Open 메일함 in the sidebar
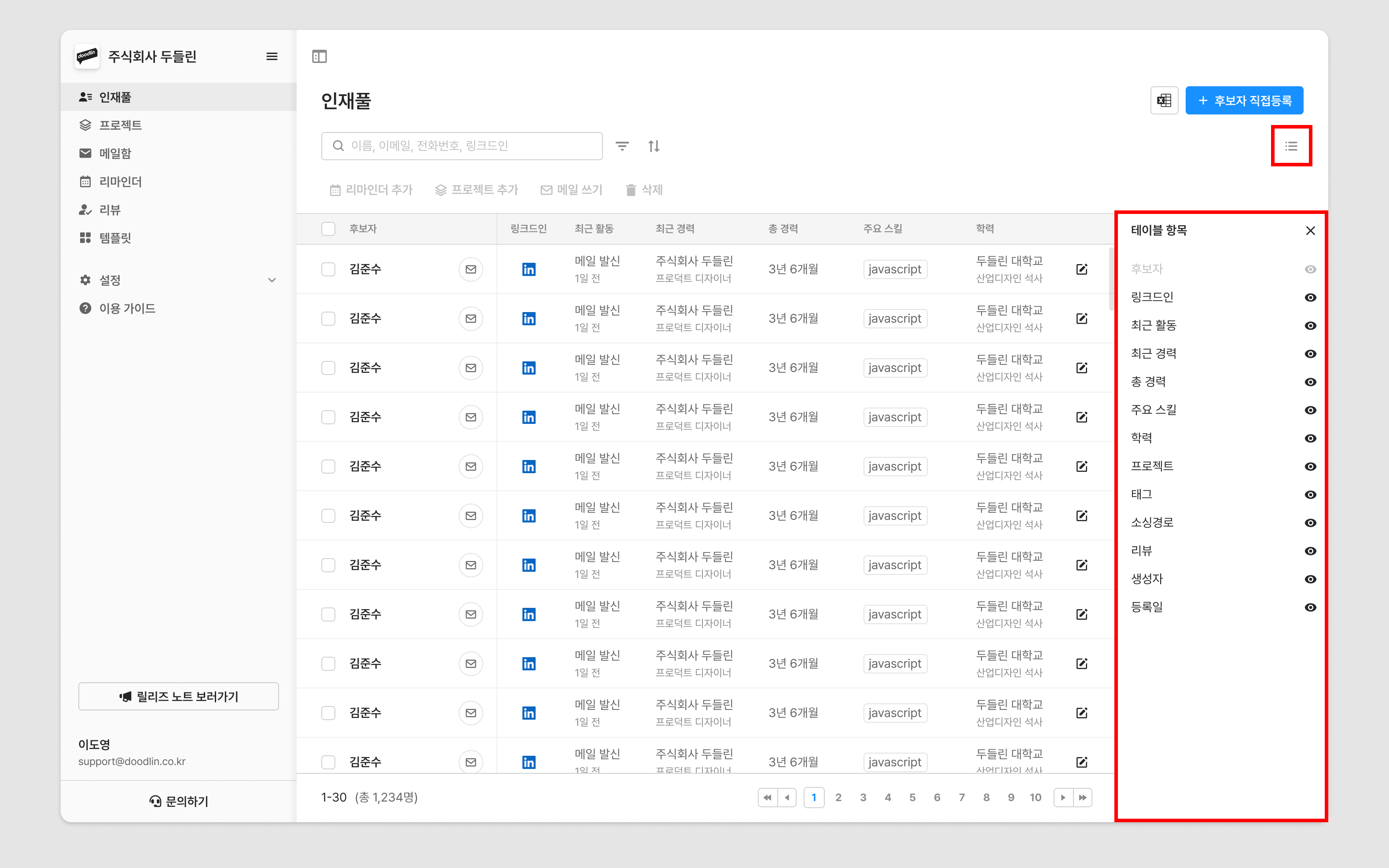Image resolution: width=1389 pixels, height=868 pixels. pyautogui.click(x=115, y=153)
